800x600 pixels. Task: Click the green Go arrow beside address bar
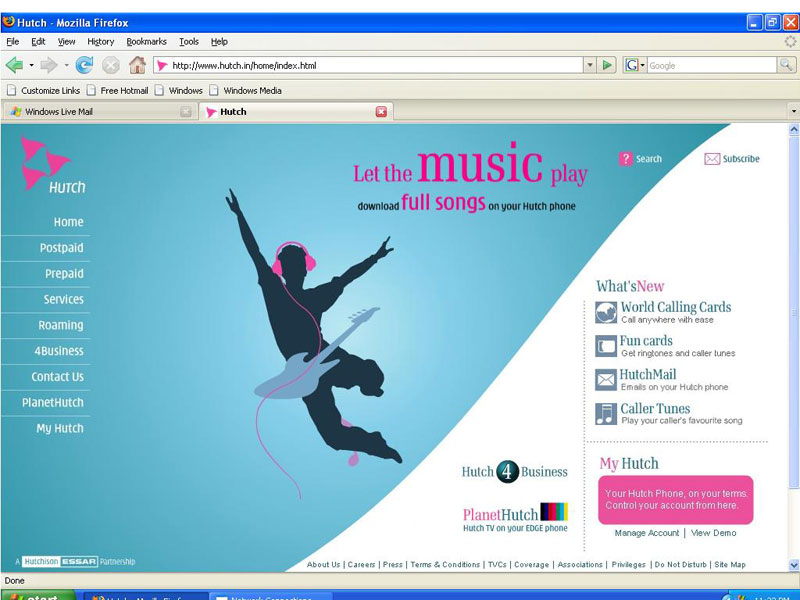pyautogui.click(x=607, y=65)
